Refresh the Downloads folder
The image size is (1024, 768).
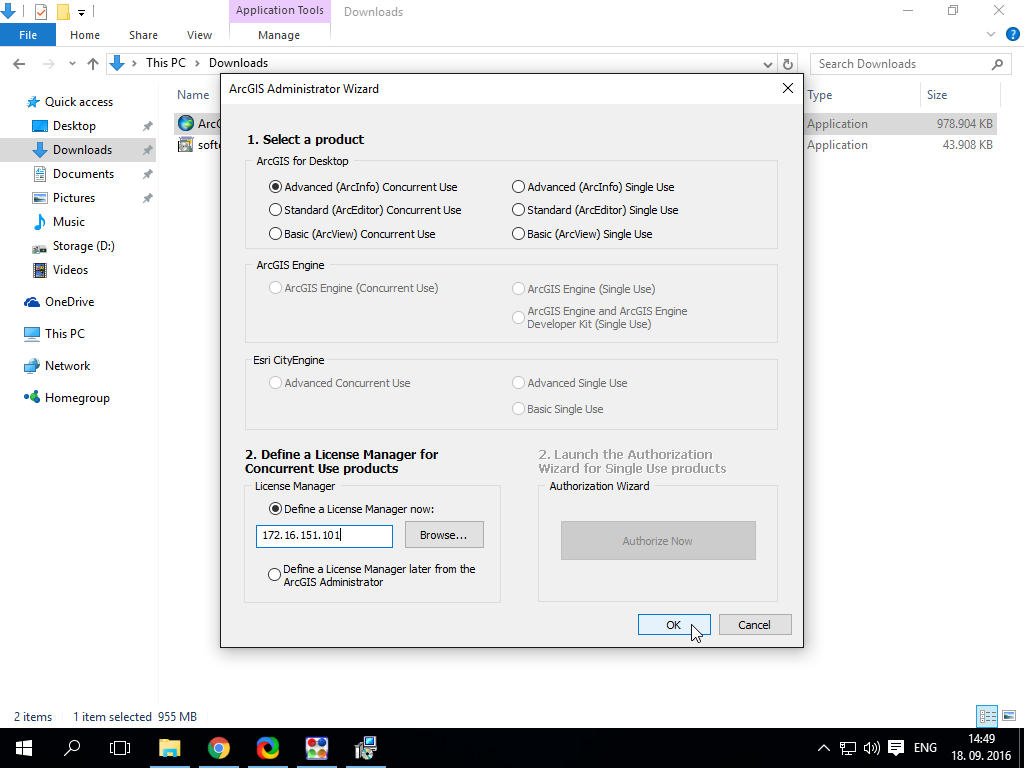click(788, 64)
